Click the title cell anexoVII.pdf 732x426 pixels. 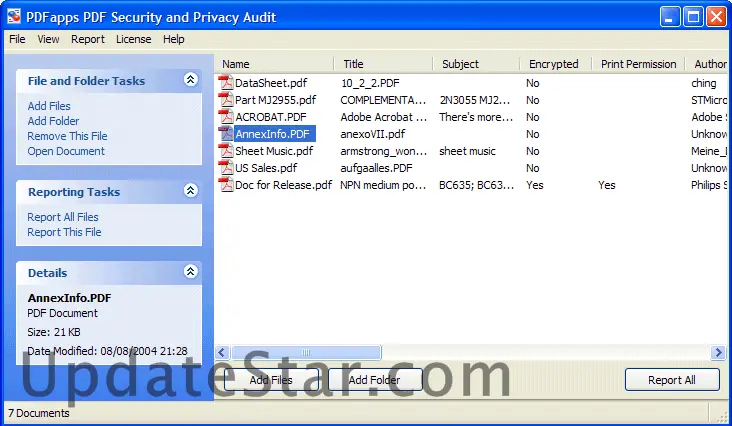373,134
